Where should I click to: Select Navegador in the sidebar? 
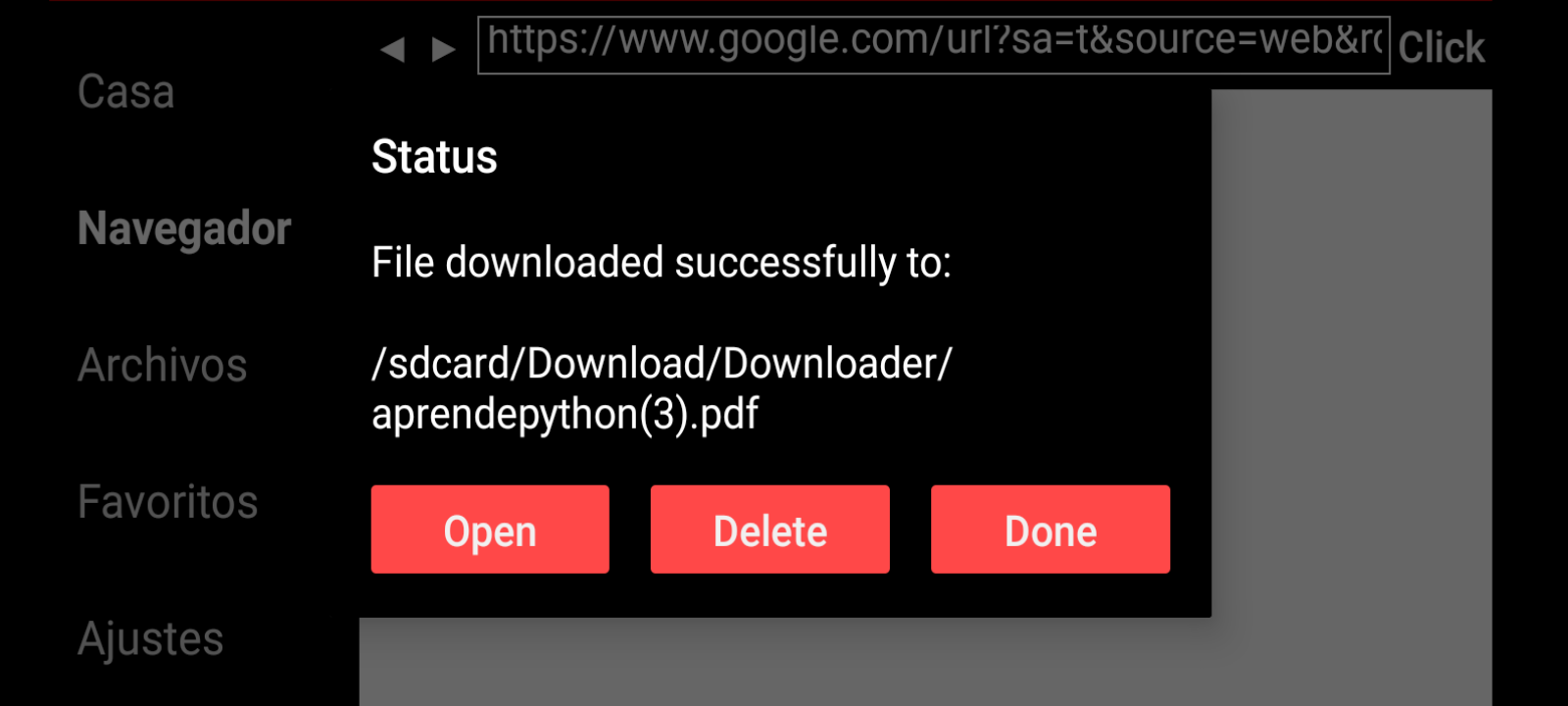(x=184, y=229)
